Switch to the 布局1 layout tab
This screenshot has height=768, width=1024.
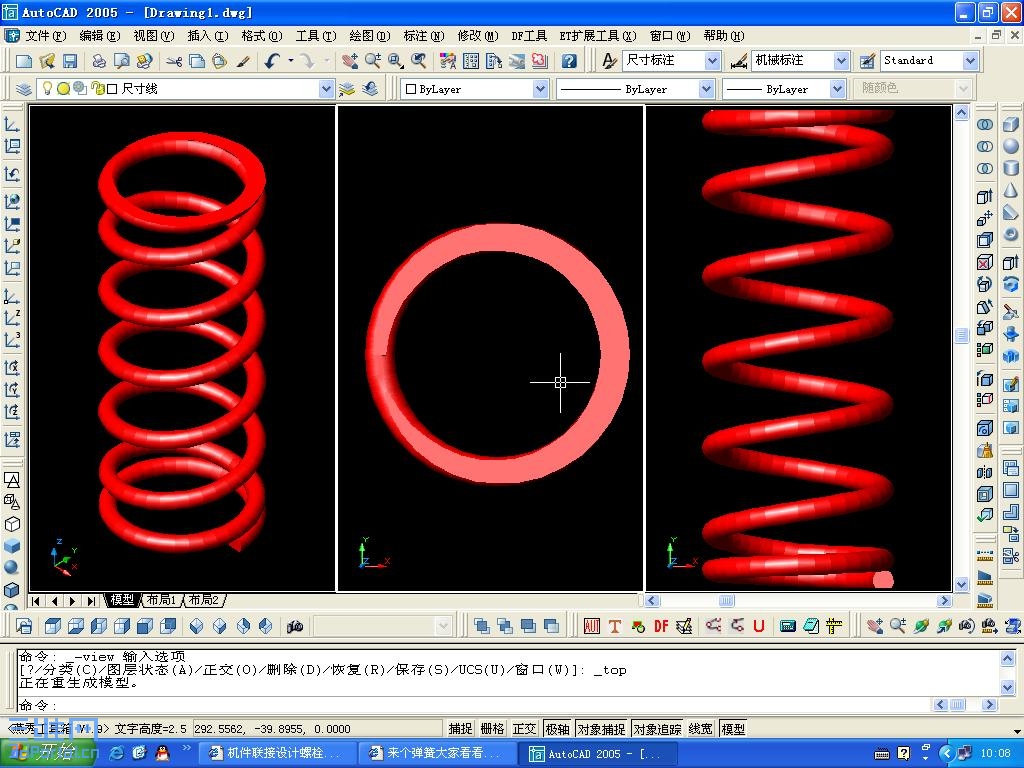[162, 600]
